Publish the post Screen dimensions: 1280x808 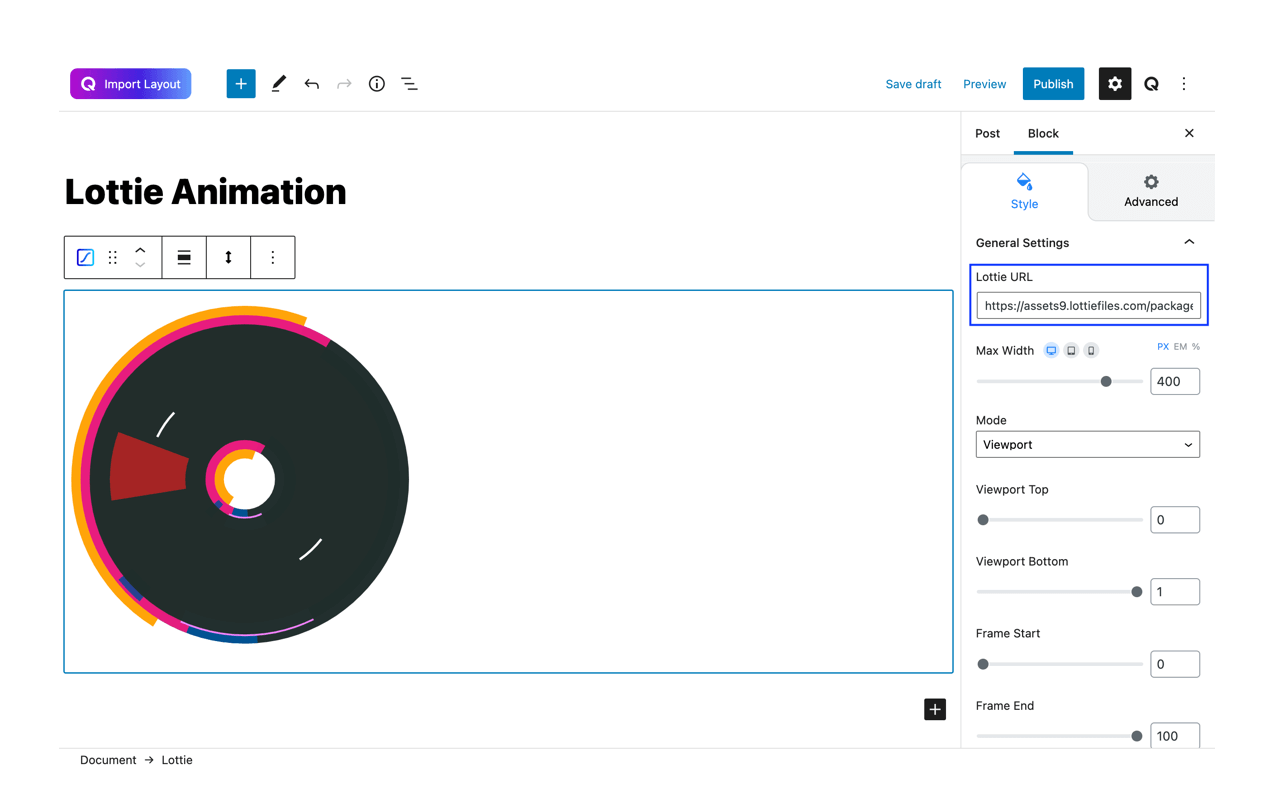pos(1053,84)
